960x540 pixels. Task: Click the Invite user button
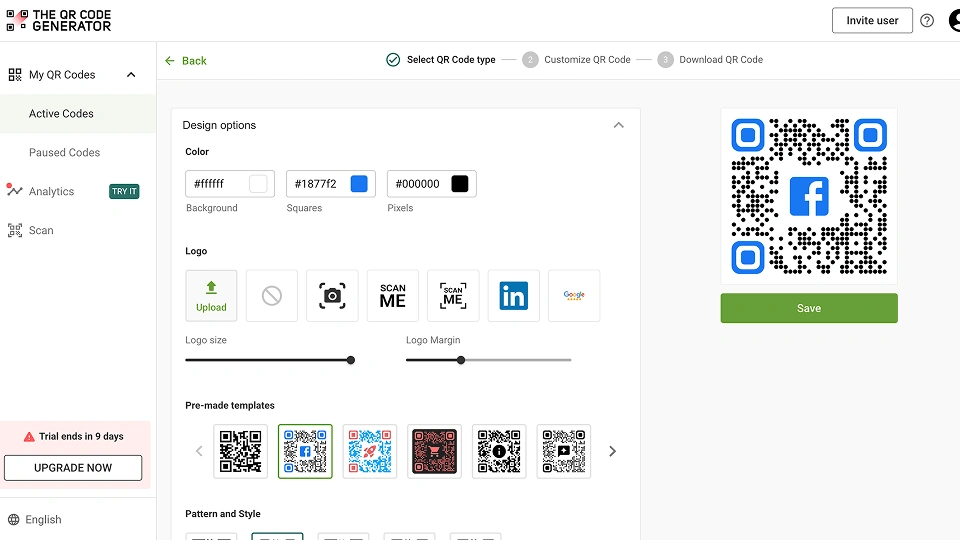872,20
